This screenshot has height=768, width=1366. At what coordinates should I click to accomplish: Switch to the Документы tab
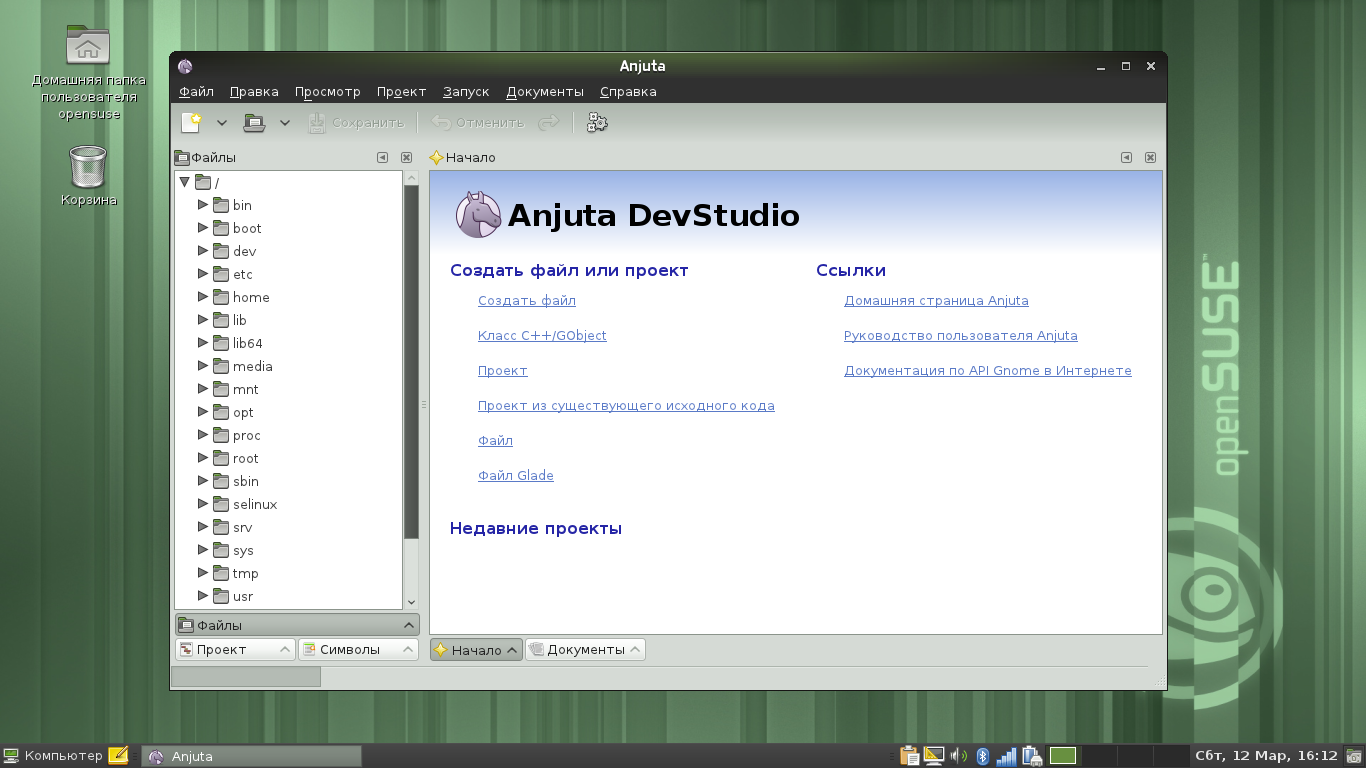[585, 650]
